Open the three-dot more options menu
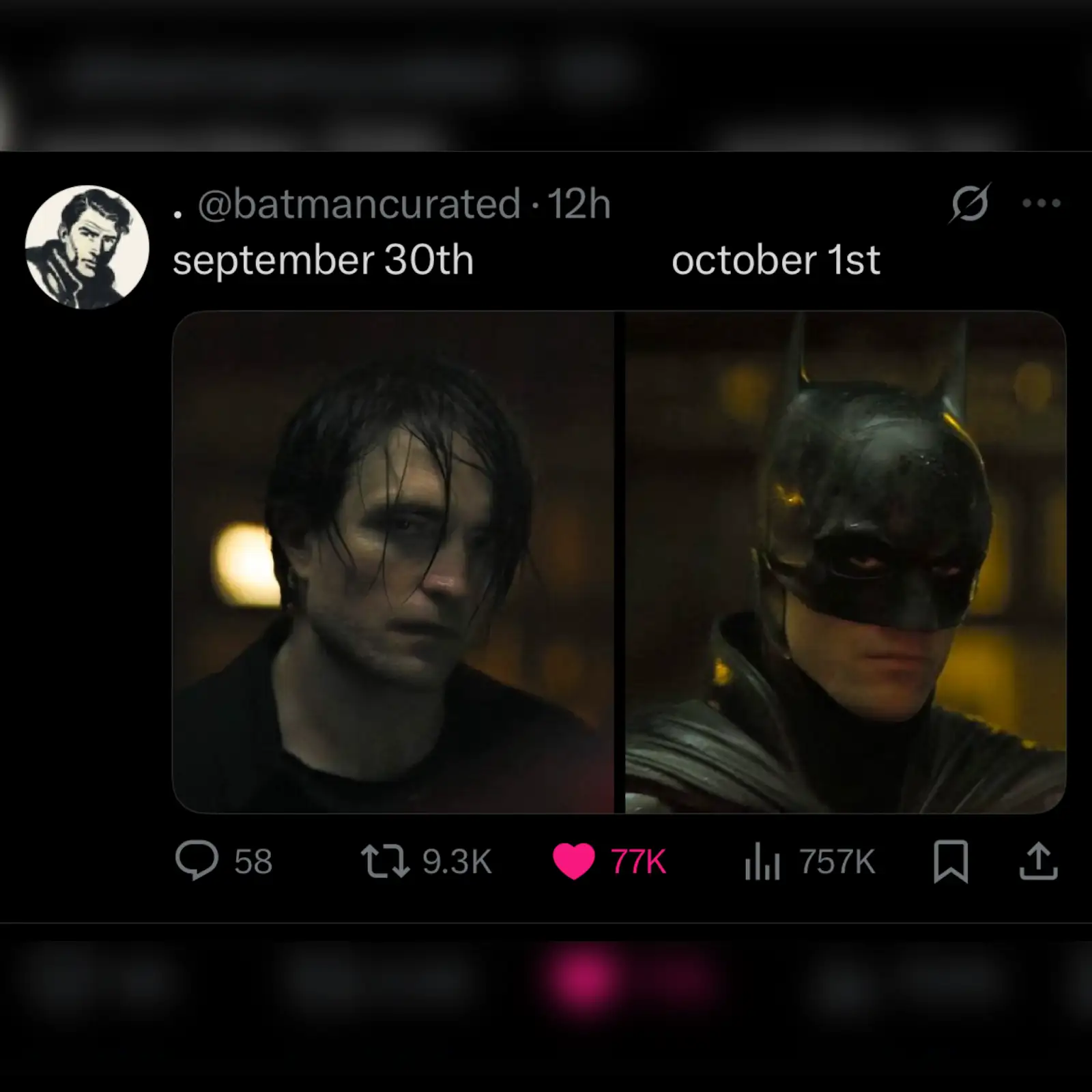 1041,203
